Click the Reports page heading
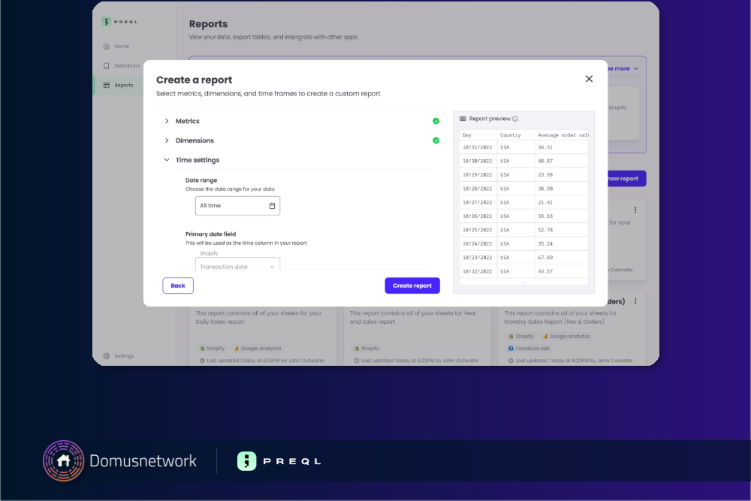751x501 pixels. coord(208,24)
